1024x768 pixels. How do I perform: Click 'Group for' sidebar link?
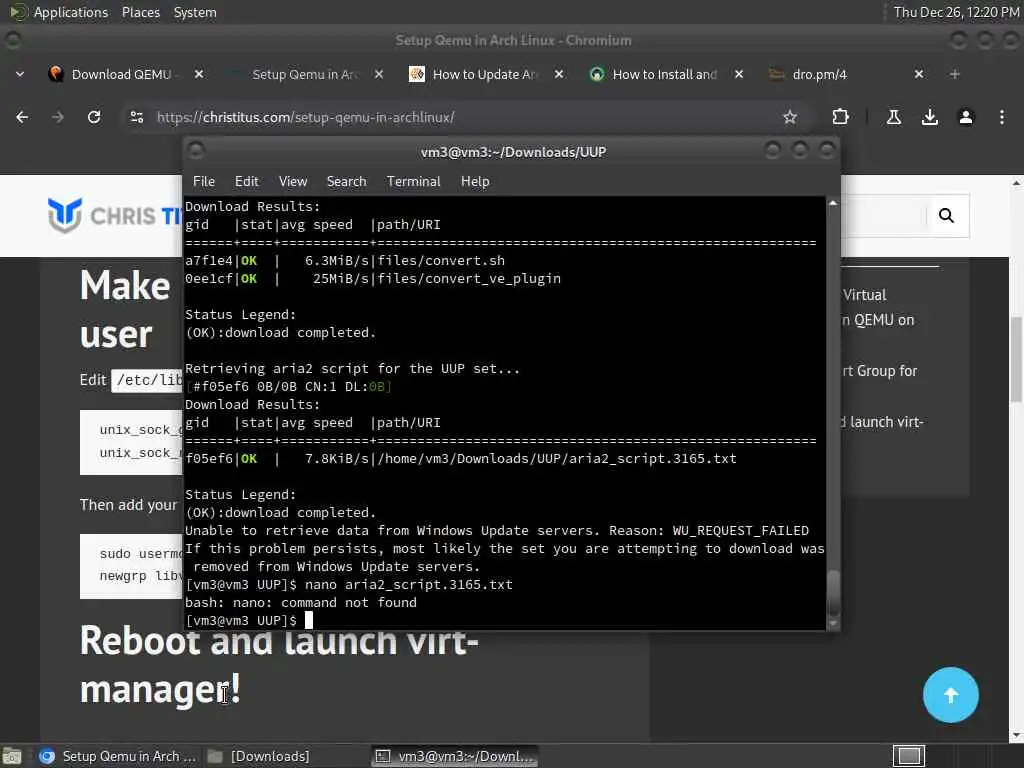[879, 371]
